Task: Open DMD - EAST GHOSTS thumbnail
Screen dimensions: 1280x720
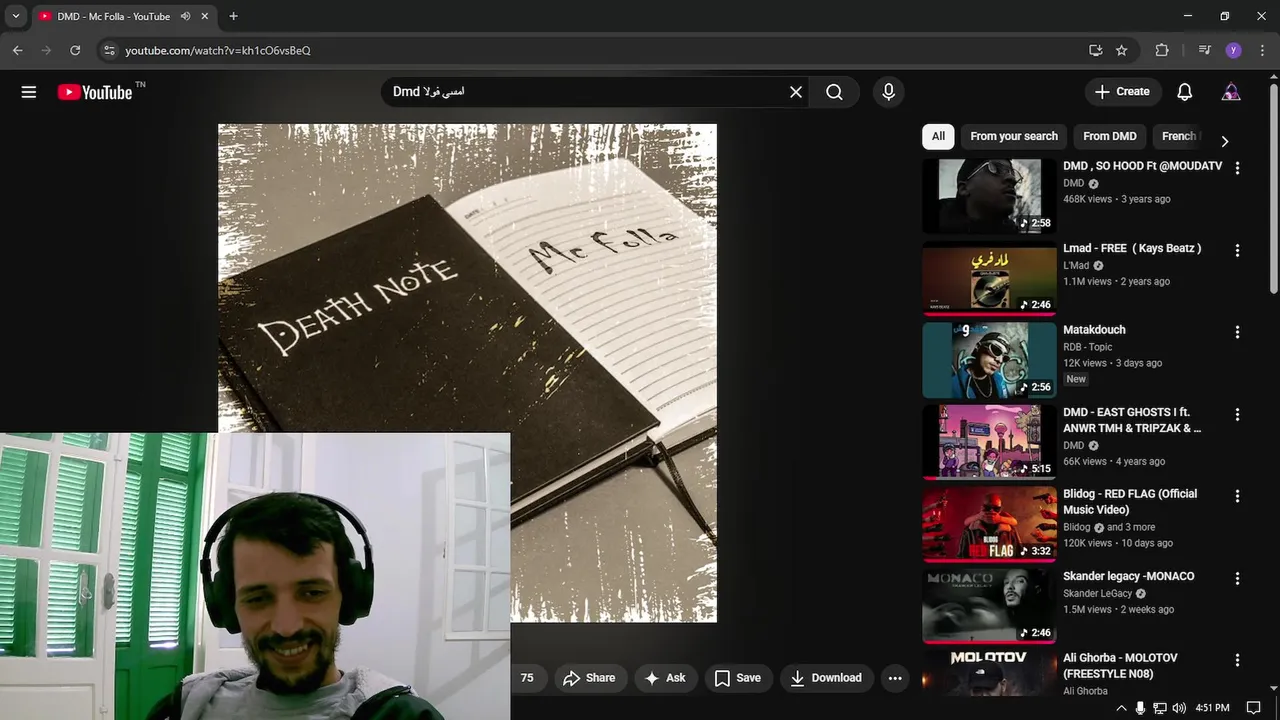Action: coord(989,442)
